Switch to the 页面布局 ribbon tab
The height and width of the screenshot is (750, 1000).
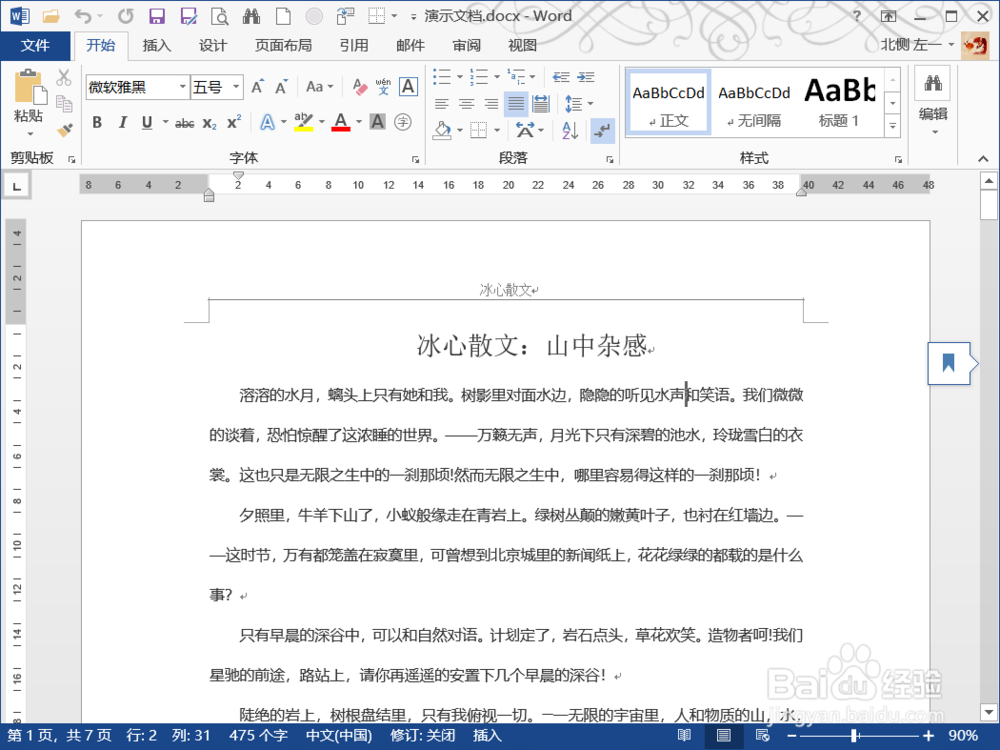(x=283, y=45)
